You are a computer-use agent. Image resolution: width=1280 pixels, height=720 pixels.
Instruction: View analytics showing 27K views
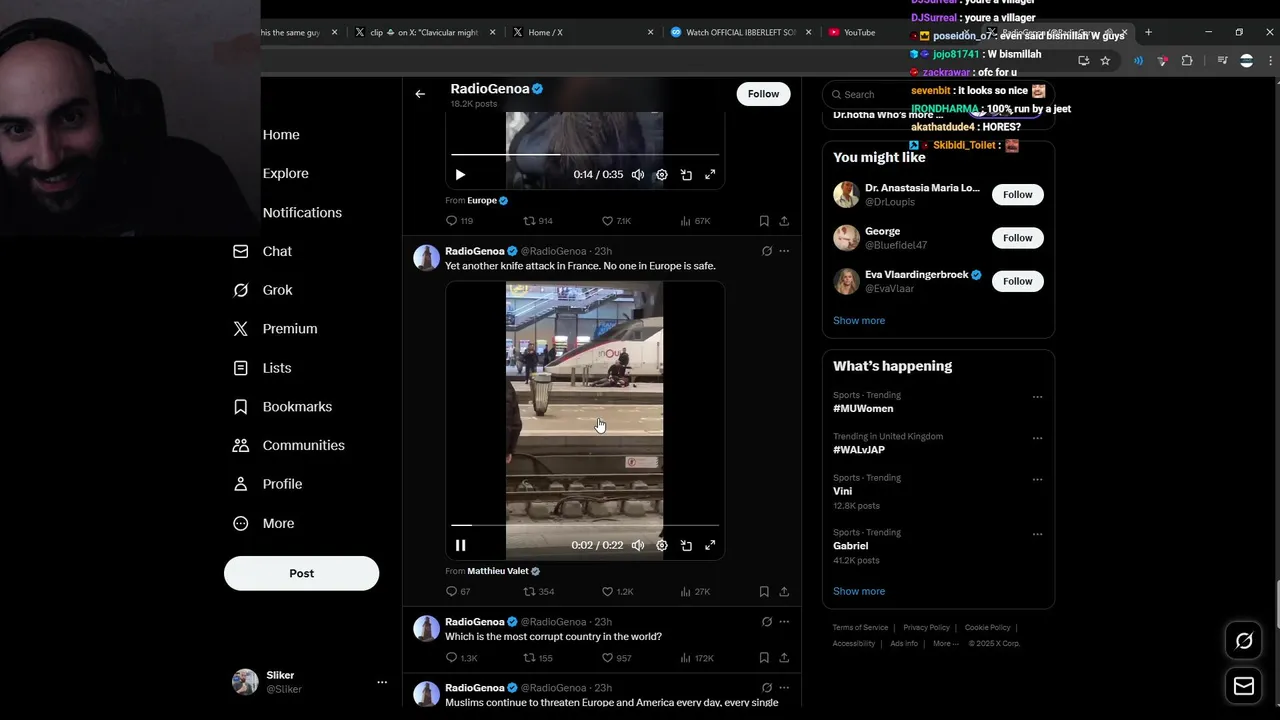[694, 591]
